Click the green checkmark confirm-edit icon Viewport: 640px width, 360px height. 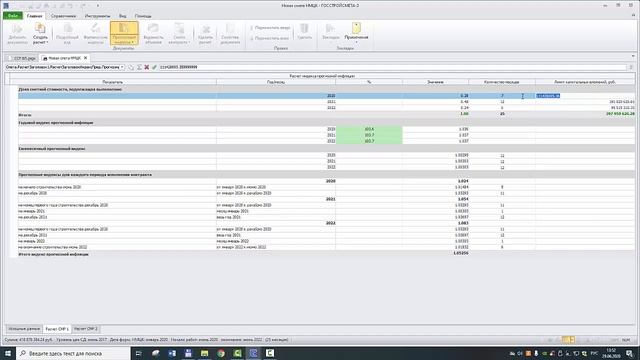[x=154, y=67]
